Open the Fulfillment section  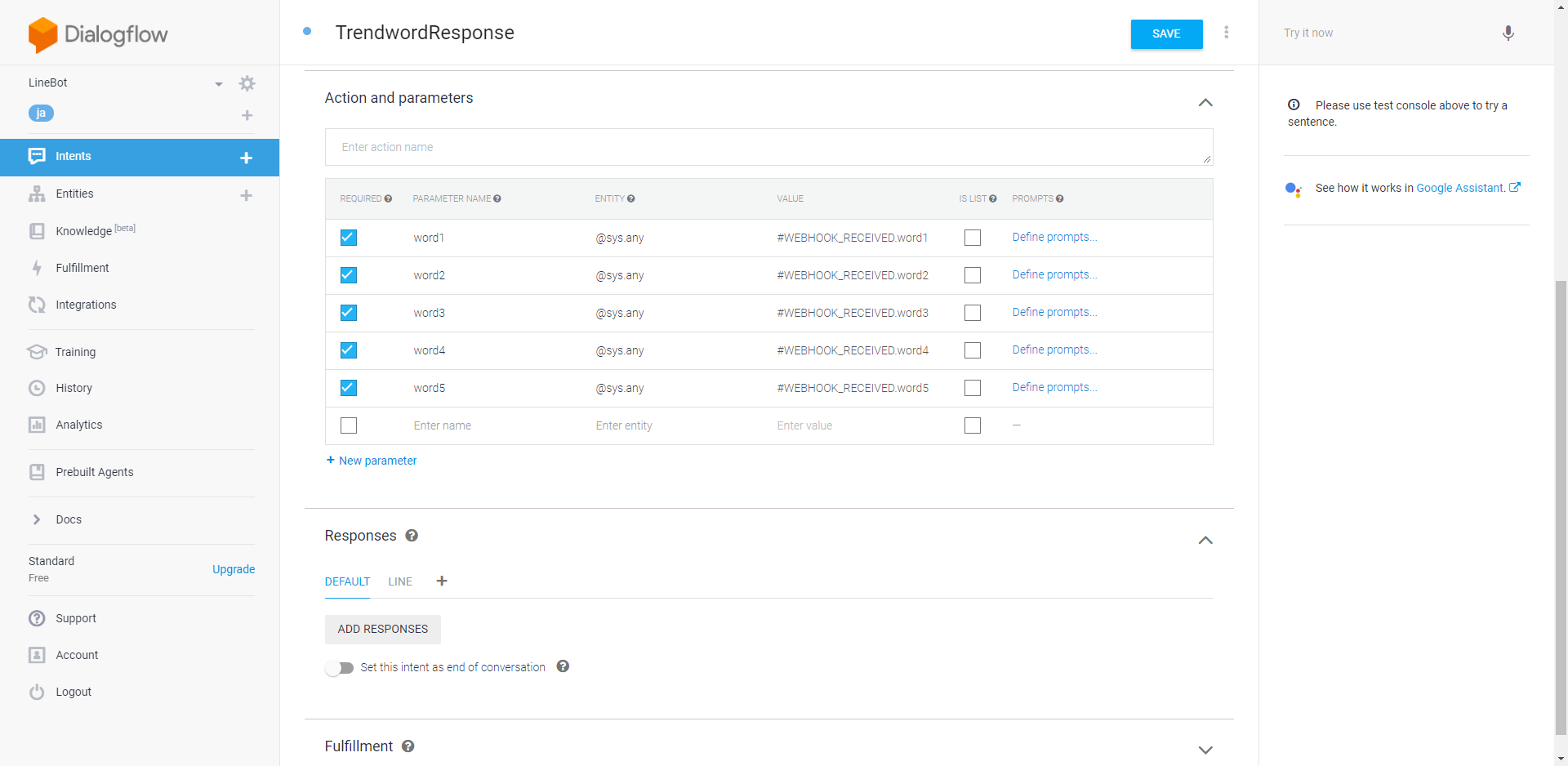point(82,267)
